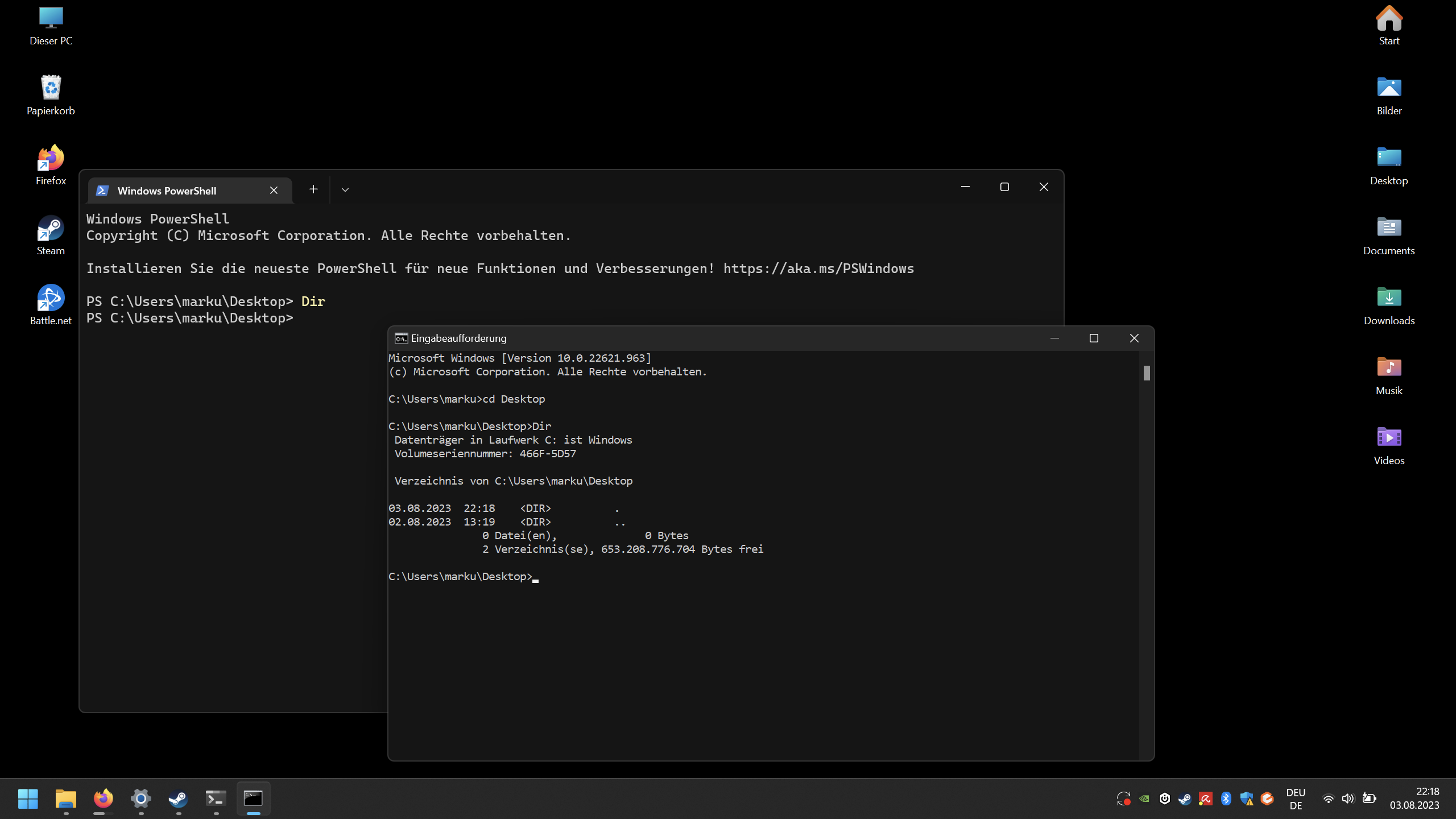
Task: Open the Eingabeaufforderung title bar icon menu
Action: tap(401, 338)
